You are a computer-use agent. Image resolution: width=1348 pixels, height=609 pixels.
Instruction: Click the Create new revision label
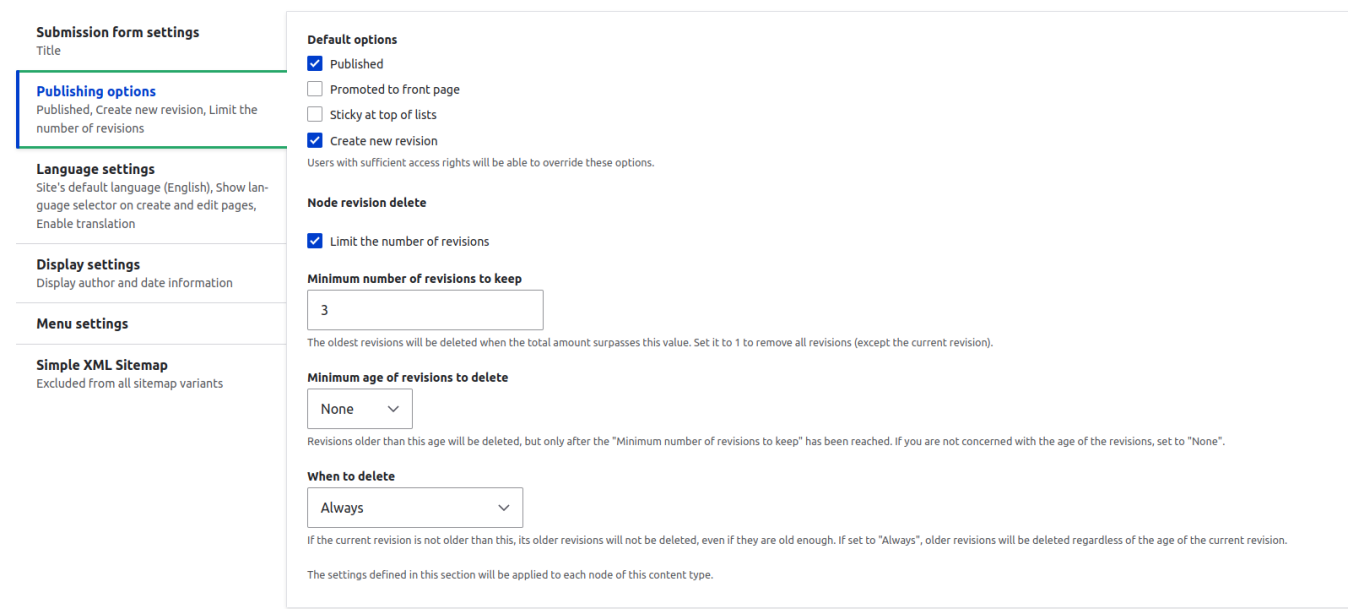pos(384,141)
